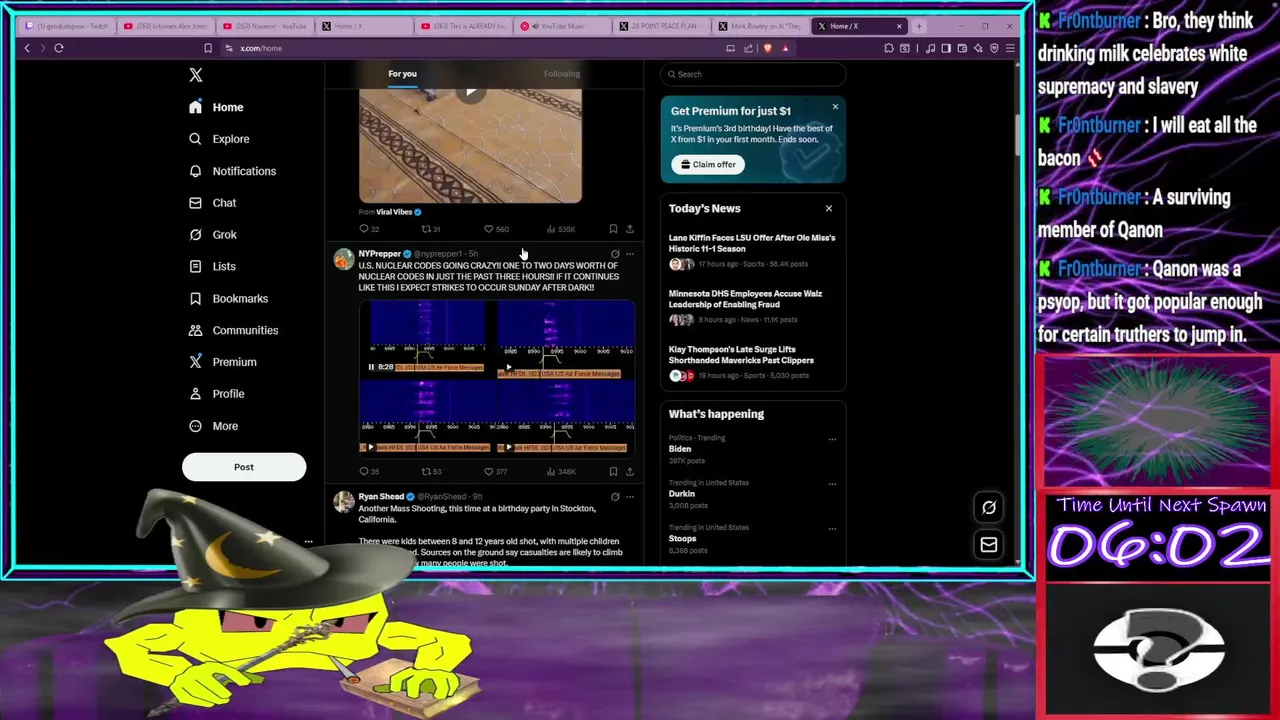Switch to the Following tab
This screenshot has height=720, width=1280.
click(561, 74)
